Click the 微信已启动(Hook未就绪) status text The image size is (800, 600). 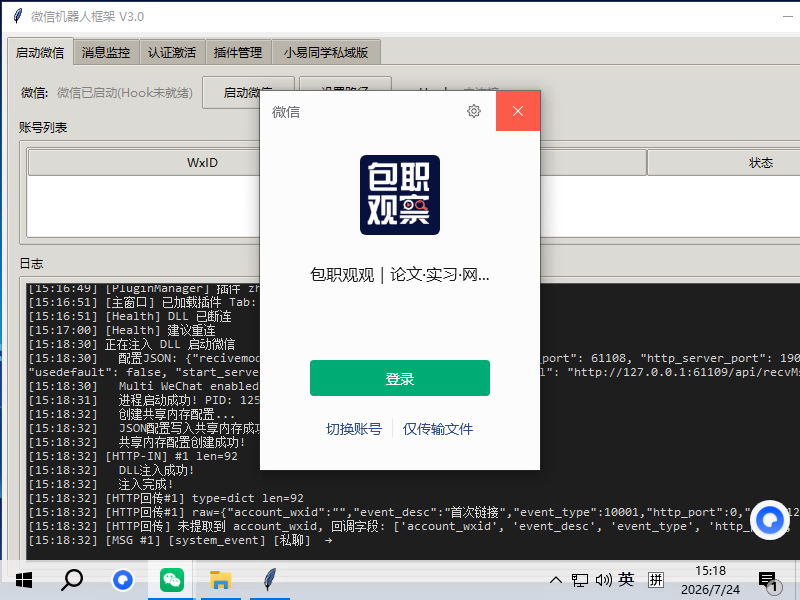click(124, 93)
